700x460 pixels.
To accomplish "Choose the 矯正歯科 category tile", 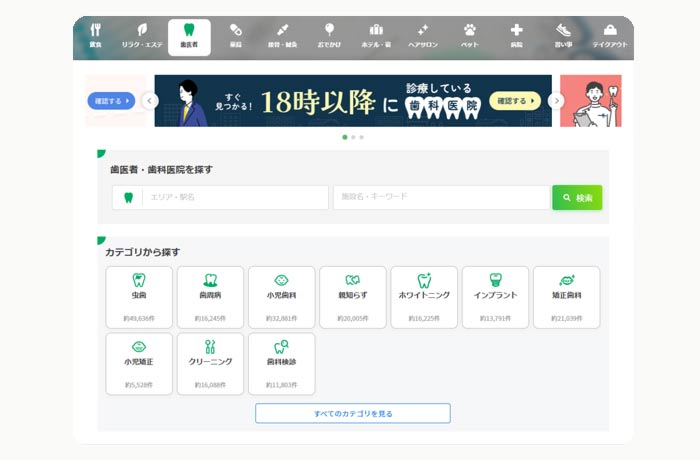I will click(566, 297).
